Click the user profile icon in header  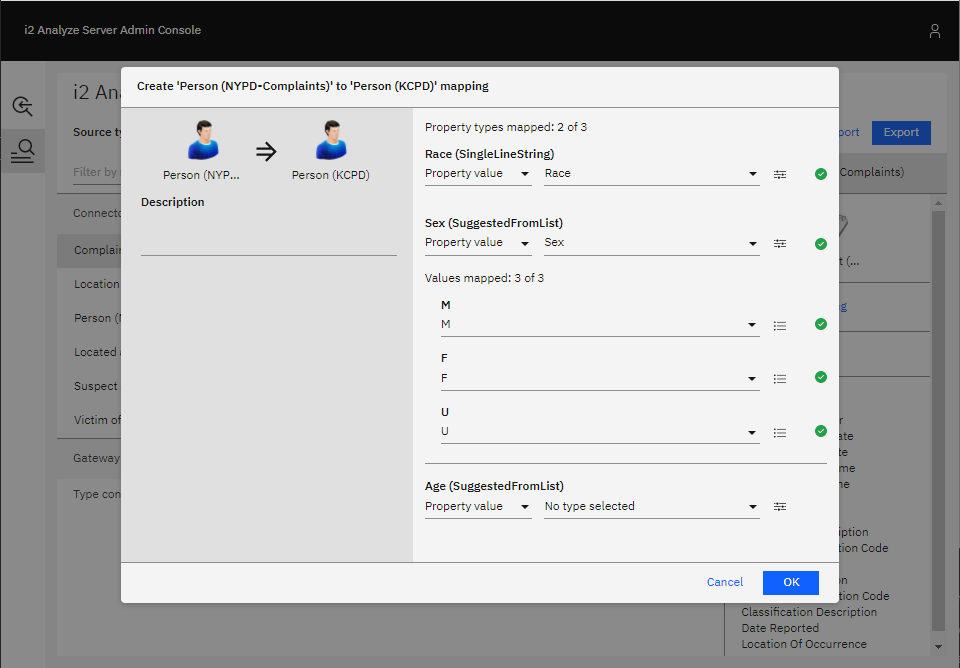click(x=934, y=31)
